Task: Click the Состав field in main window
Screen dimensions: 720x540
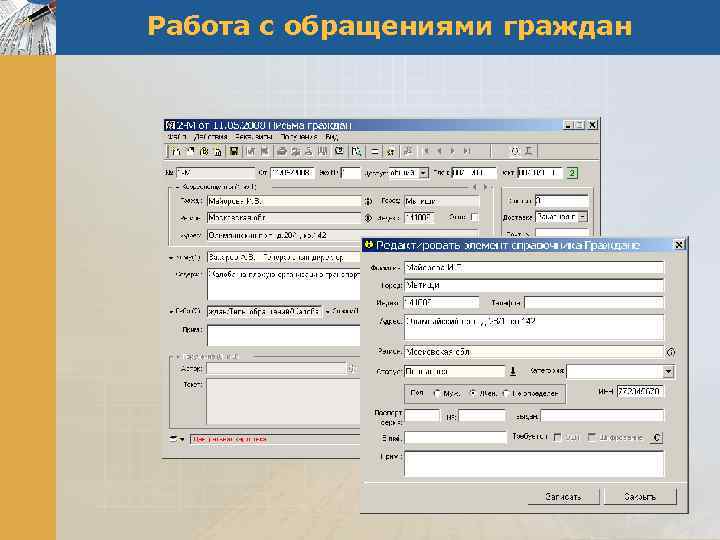Action: point(562,201)
